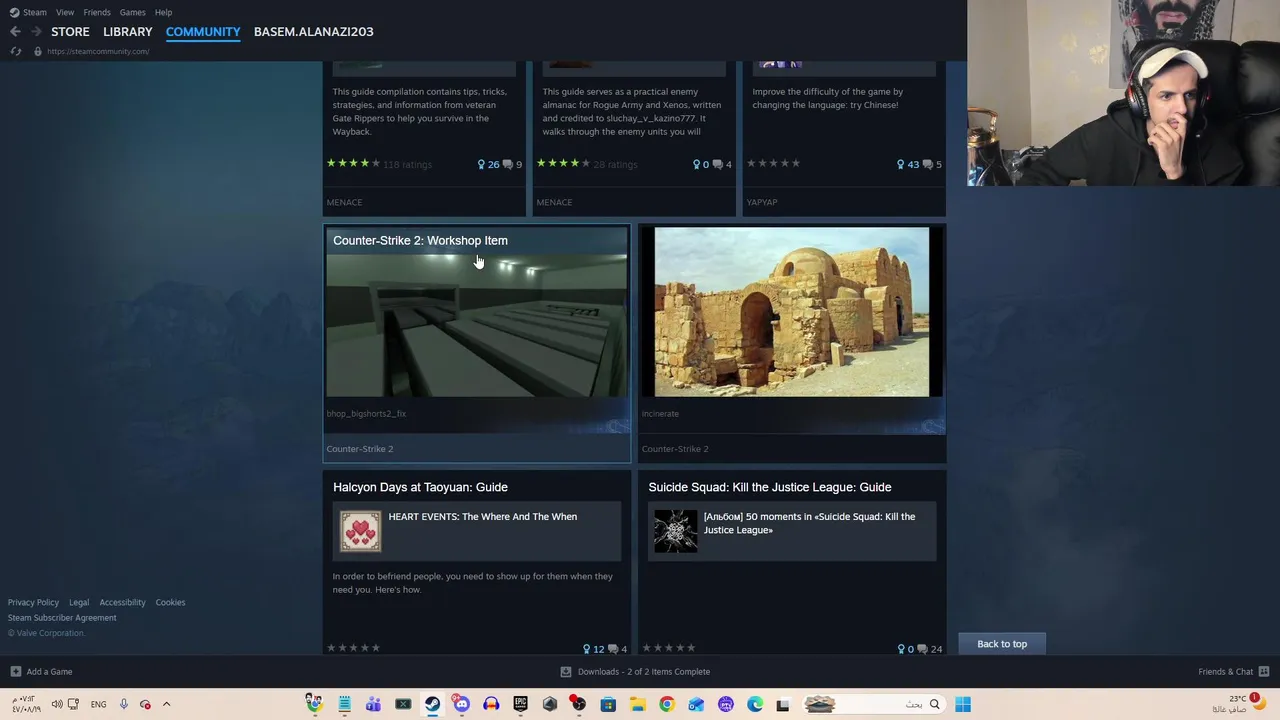Click the taskbar search box
This screenshot has width=1280, height=720.
pos(874,704)
